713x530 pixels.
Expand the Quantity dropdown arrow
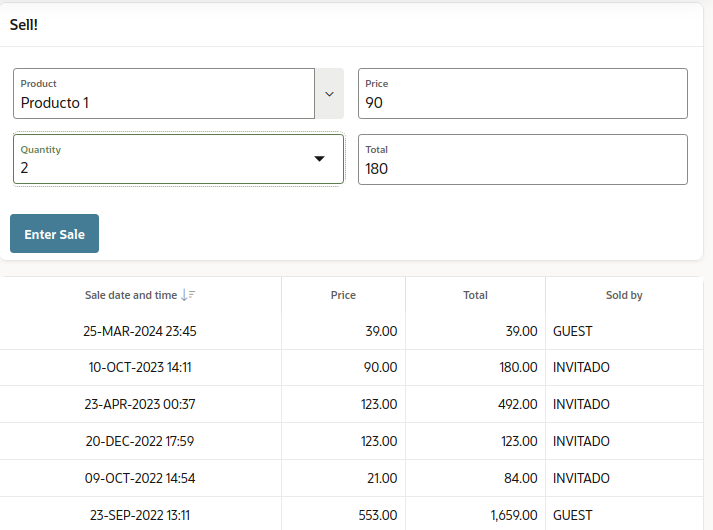coord(320,159)
